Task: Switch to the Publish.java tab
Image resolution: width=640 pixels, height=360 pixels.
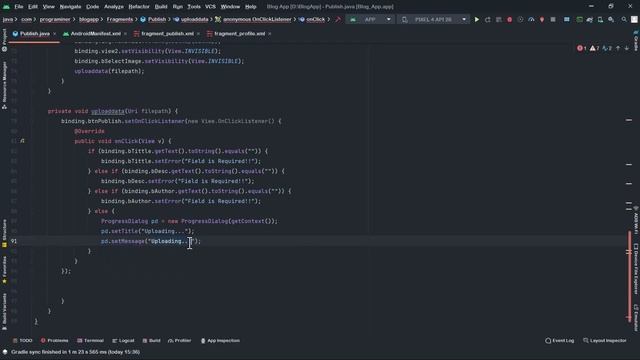Action: [x=35, y=33]
